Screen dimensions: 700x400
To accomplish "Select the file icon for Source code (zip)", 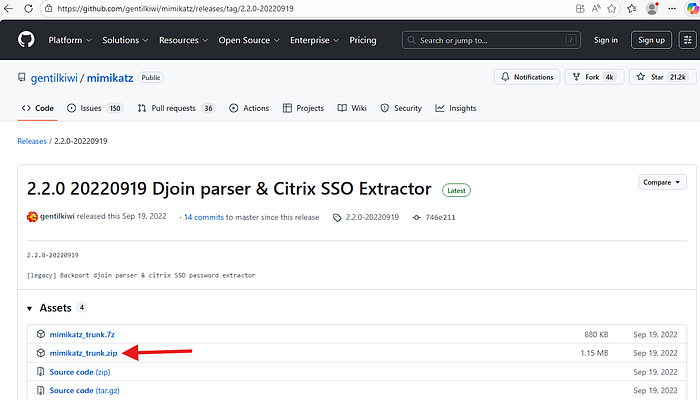I will point(41,371).
